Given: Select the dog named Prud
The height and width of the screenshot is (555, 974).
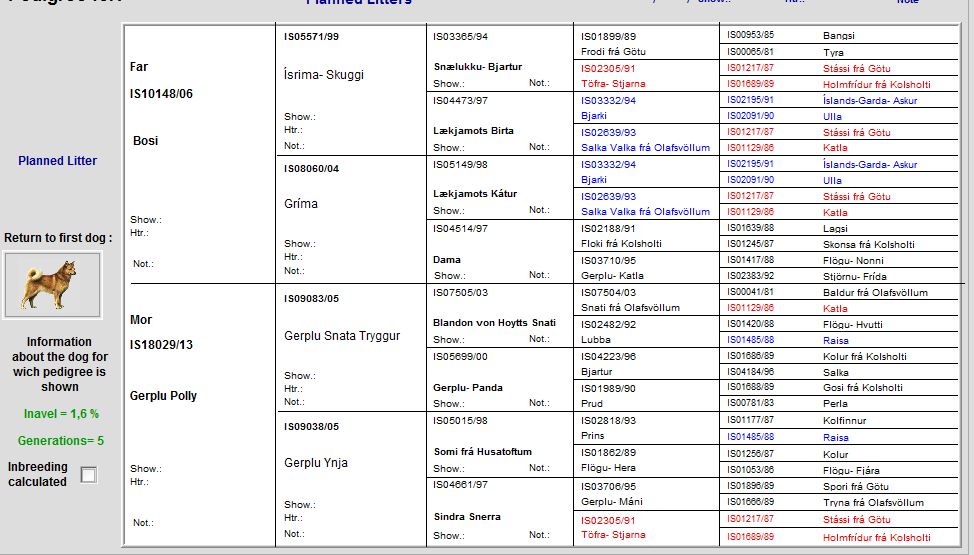Looking at the screenshot, I should 592,403.
